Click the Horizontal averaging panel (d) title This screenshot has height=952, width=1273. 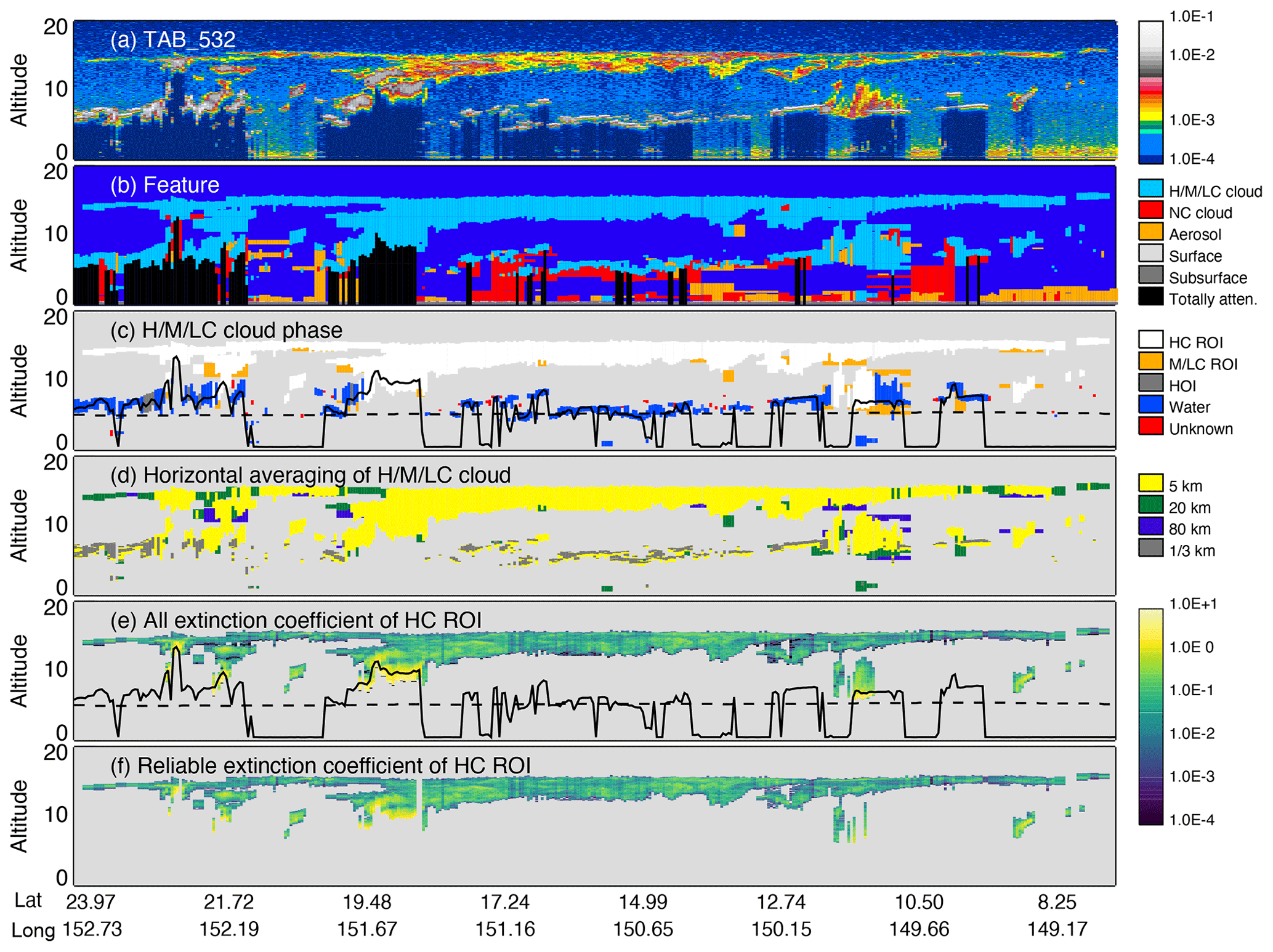tap(310, 475)
